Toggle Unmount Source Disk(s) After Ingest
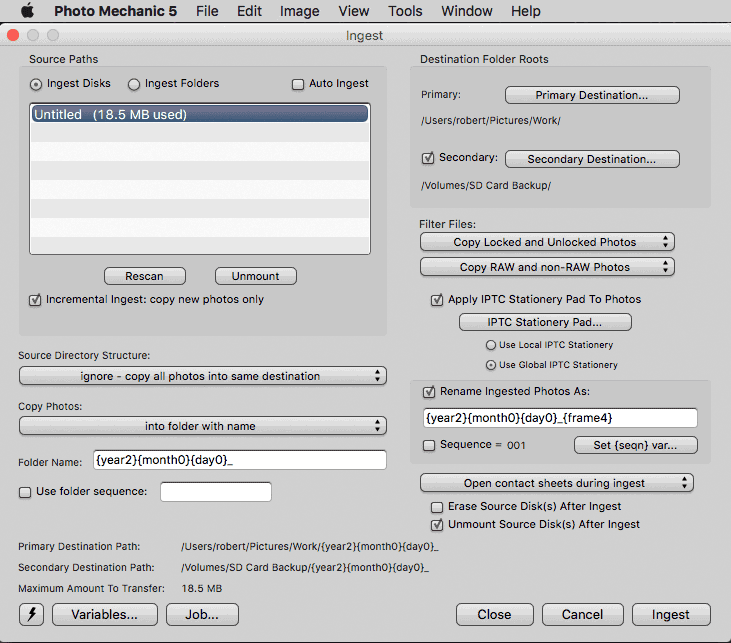This screenshot has height=643, width=731. [437, 525]
